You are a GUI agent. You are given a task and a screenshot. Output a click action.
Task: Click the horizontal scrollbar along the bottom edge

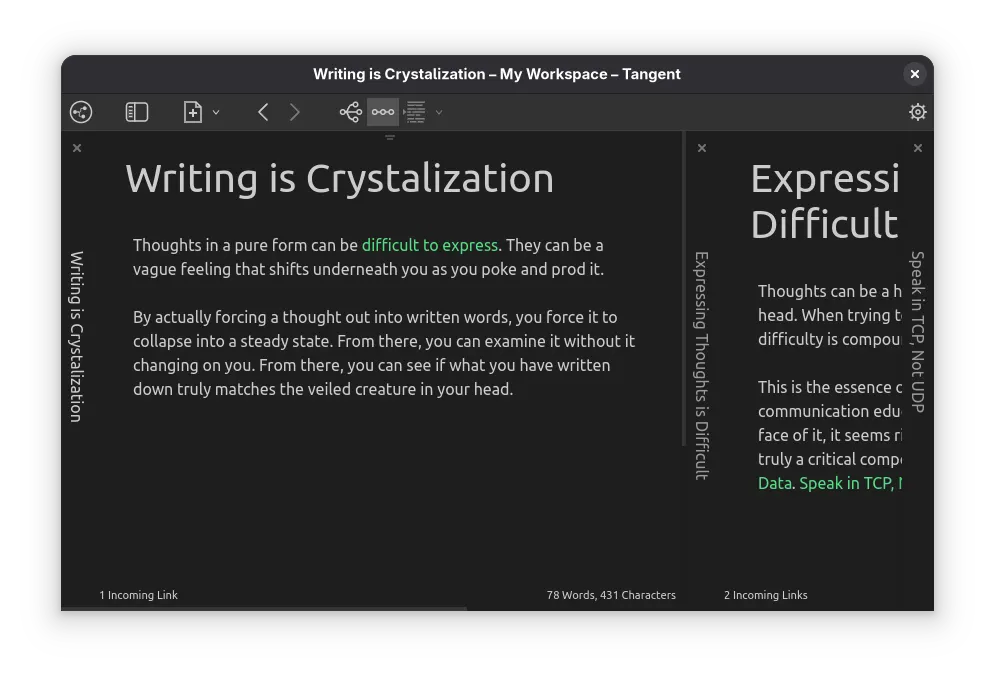(264, 609)
